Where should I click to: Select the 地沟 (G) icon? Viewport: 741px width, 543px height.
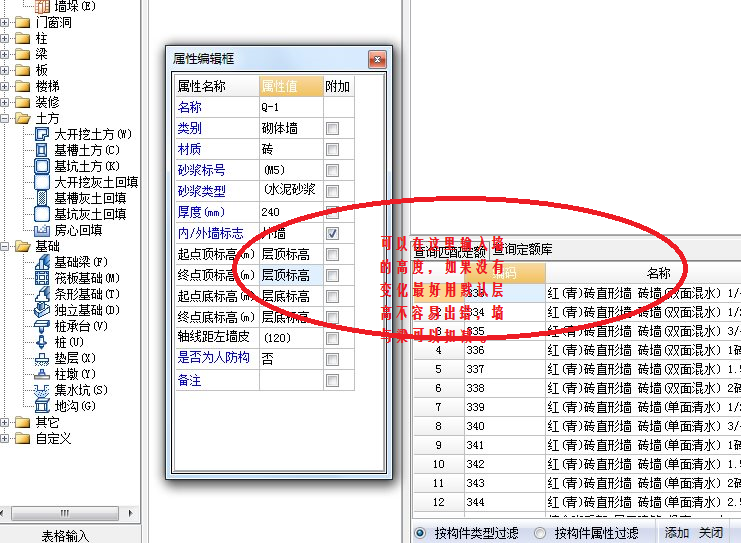click(x=42, y=406)
